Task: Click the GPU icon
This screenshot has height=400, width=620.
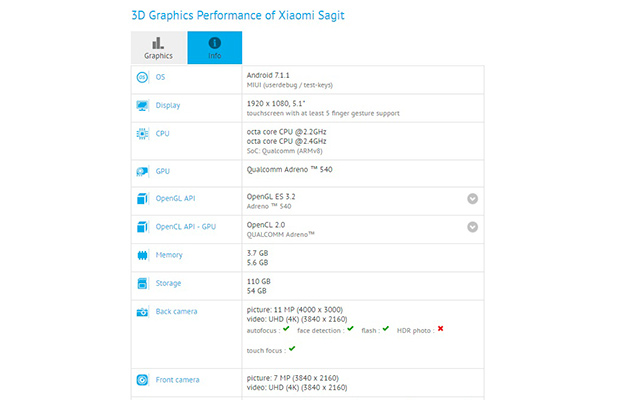Action: tap(141, 171)
